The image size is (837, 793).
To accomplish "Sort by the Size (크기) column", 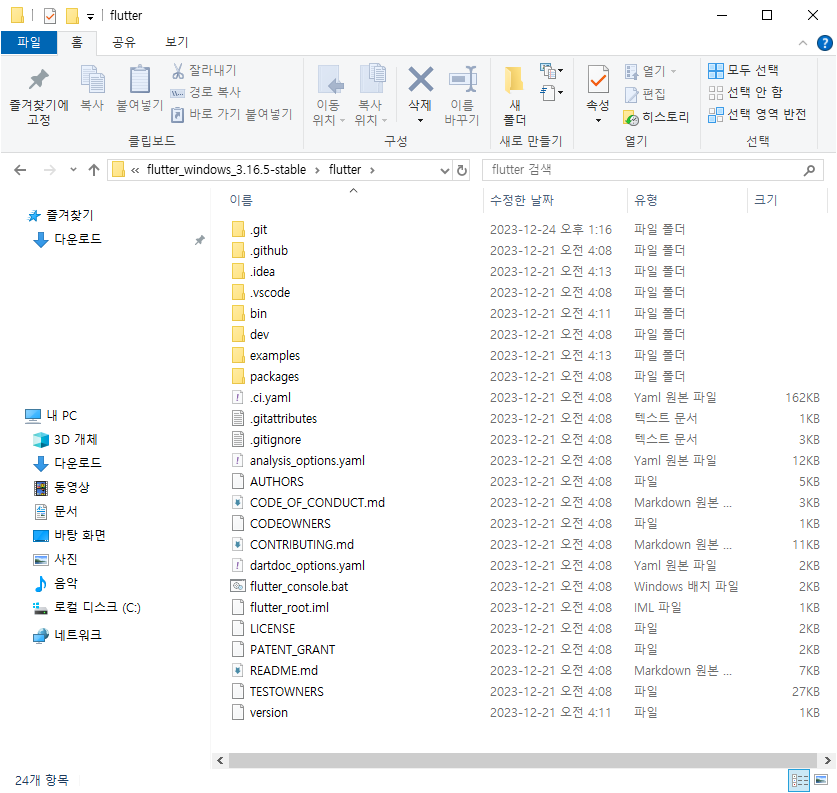I will [x=765, y=200].
